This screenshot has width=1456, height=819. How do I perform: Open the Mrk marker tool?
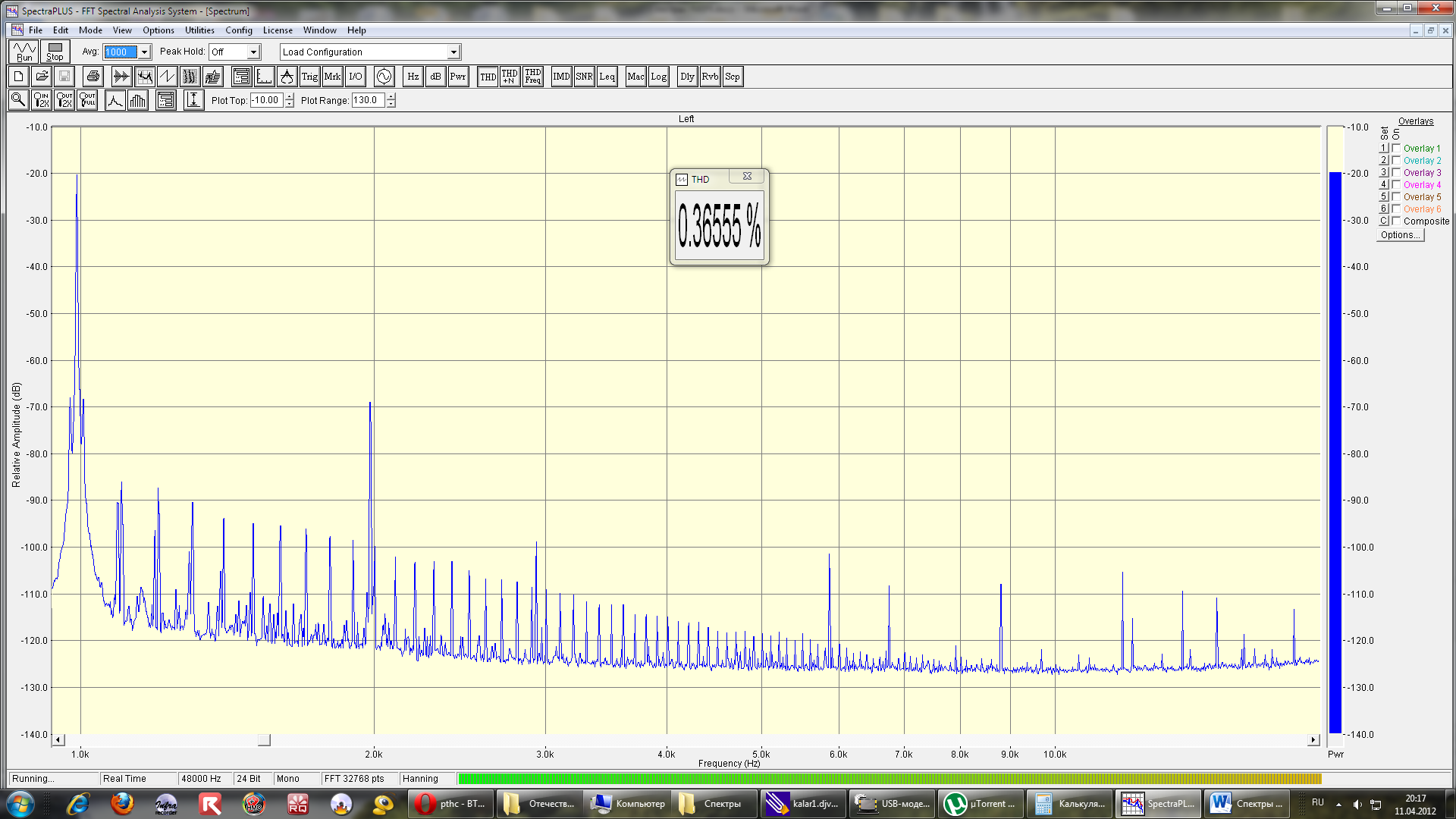click(x=331, y=76)
